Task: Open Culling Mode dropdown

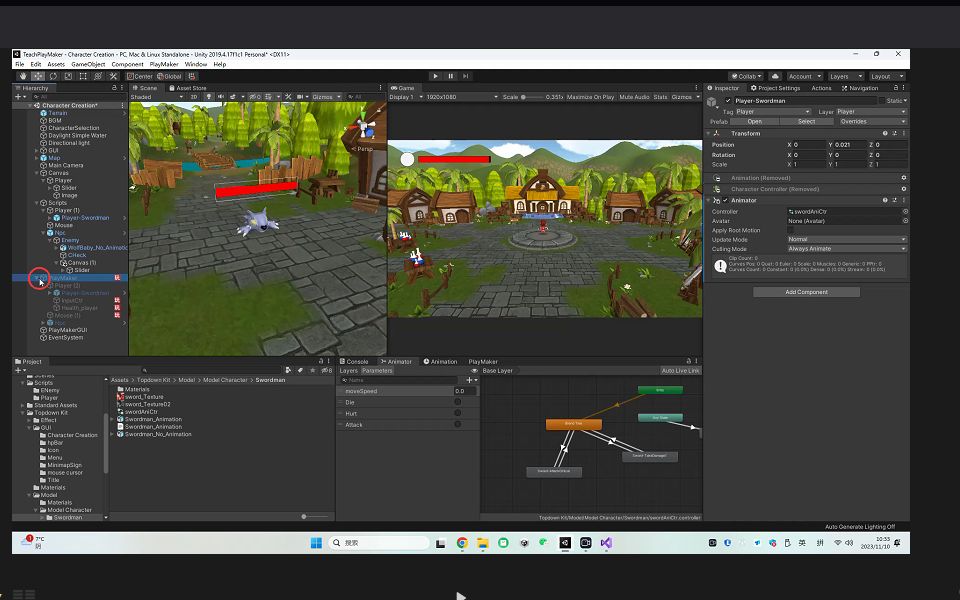Action: 847,249
